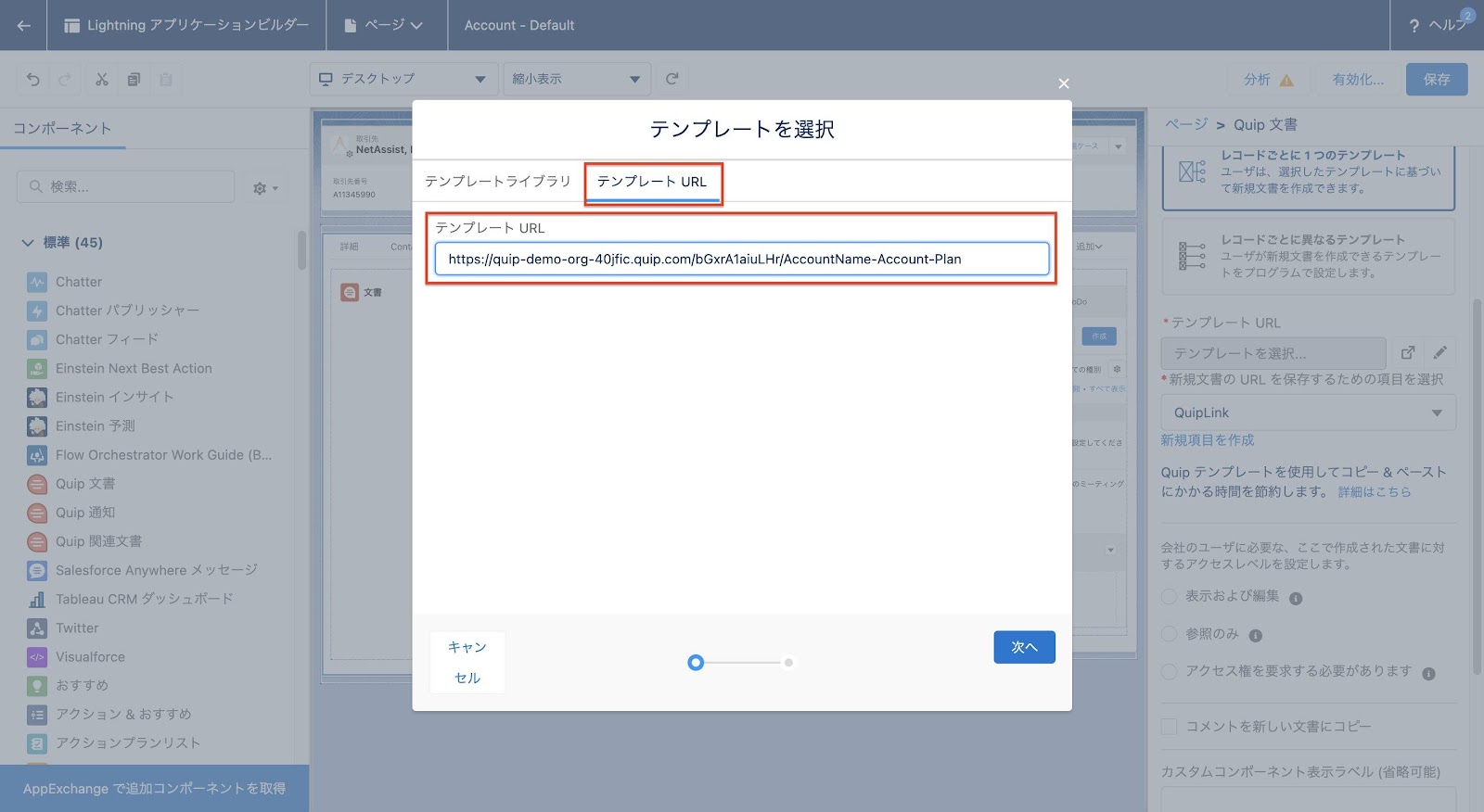Click the カスタムコンポーネント表示ラベル input field

coord(1309,800)
